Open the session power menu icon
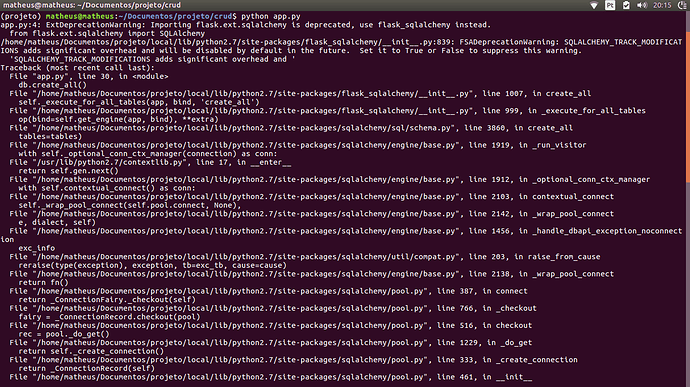690x387 pixels. (683, 5)
